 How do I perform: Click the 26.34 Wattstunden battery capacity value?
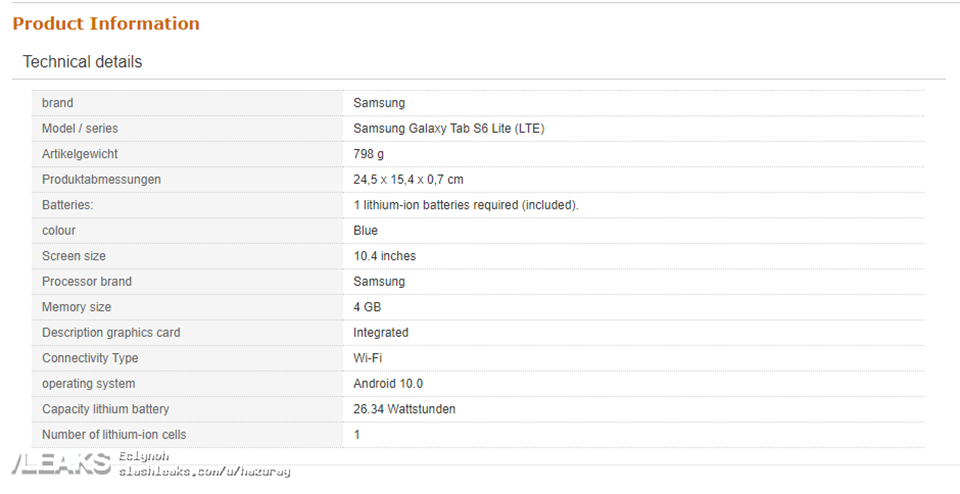[x=405, y=409]
